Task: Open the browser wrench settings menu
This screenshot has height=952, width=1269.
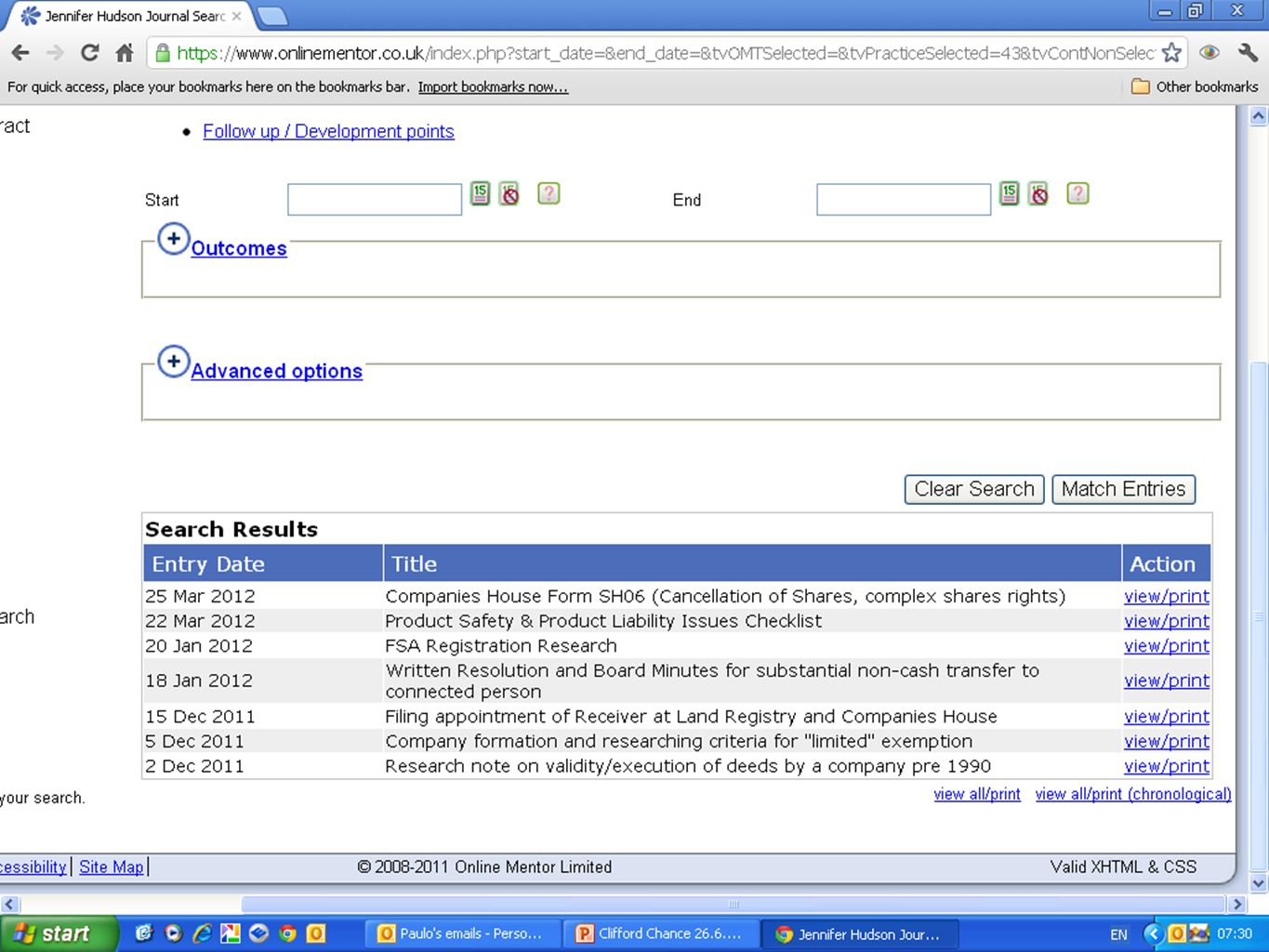Action: coord(1248,53)
